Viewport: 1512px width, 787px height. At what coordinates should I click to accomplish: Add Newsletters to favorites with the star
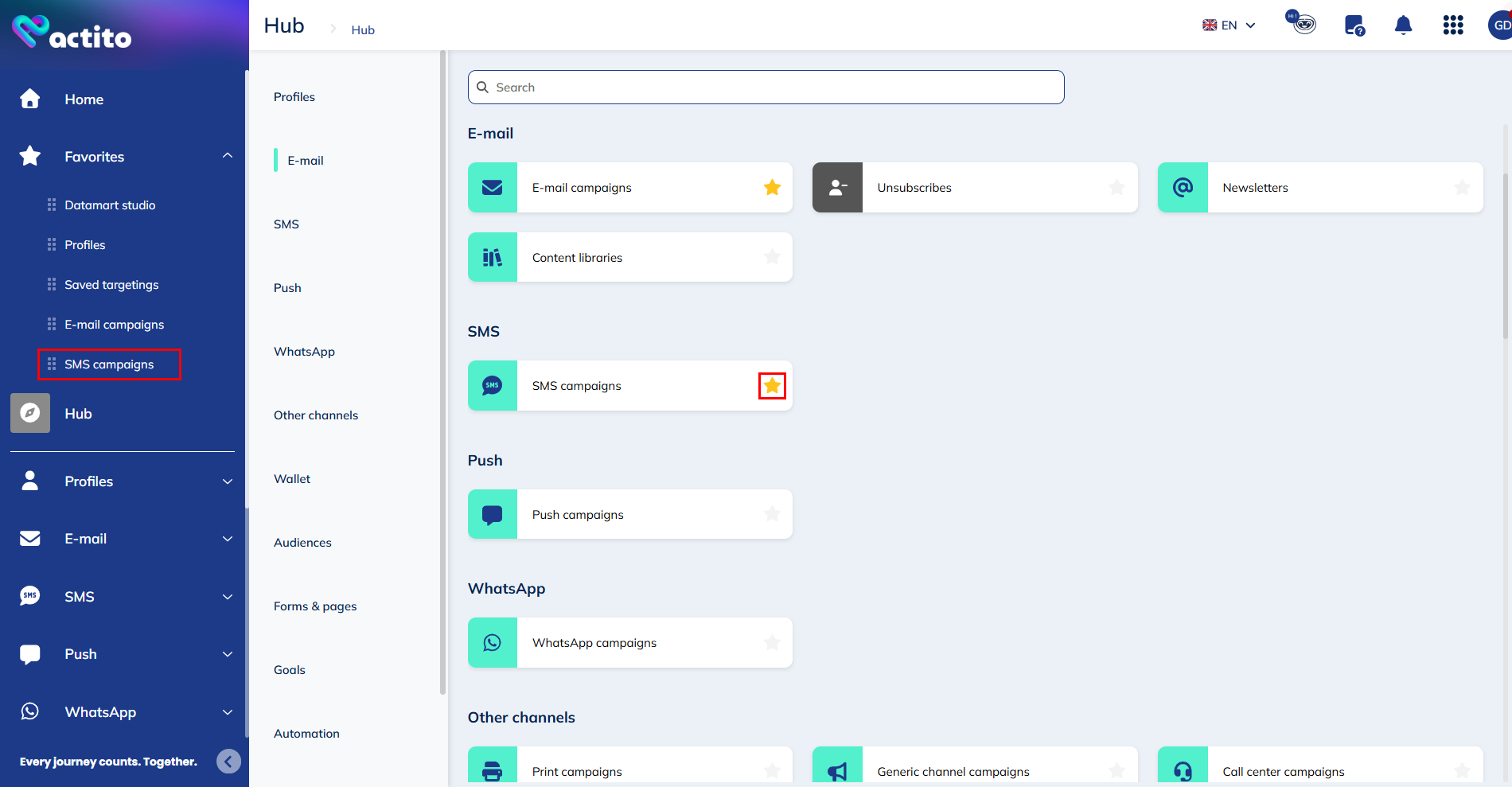[x=1462, y=187]
